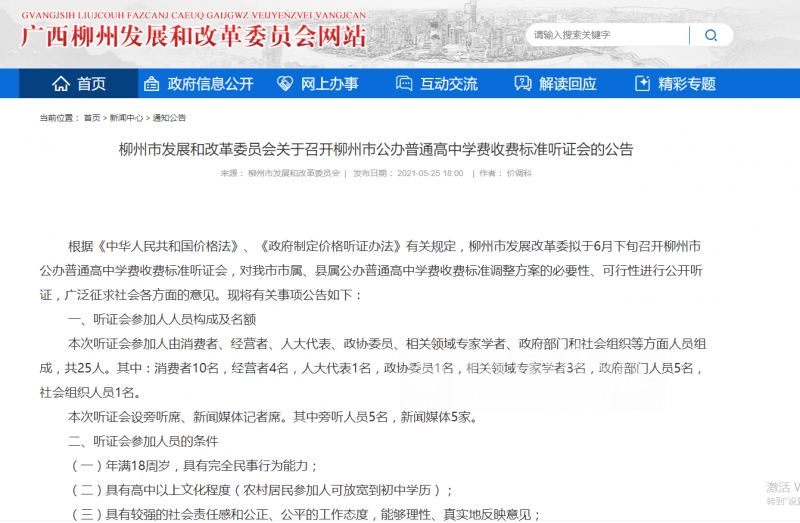The image size is (800, 523).
Task: Select the 互动交流 navigation menu text
Action: coord(449,84)
